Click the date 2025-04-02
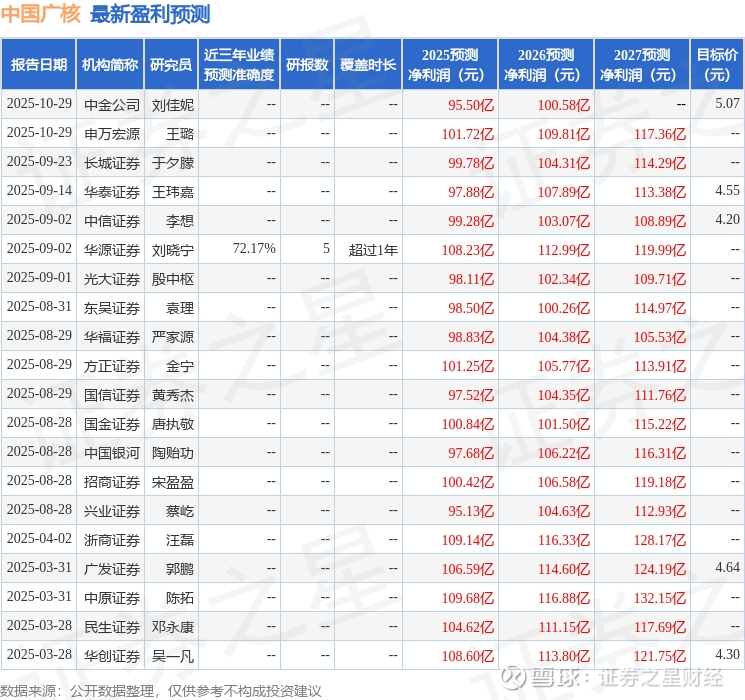 coord(39,538)
